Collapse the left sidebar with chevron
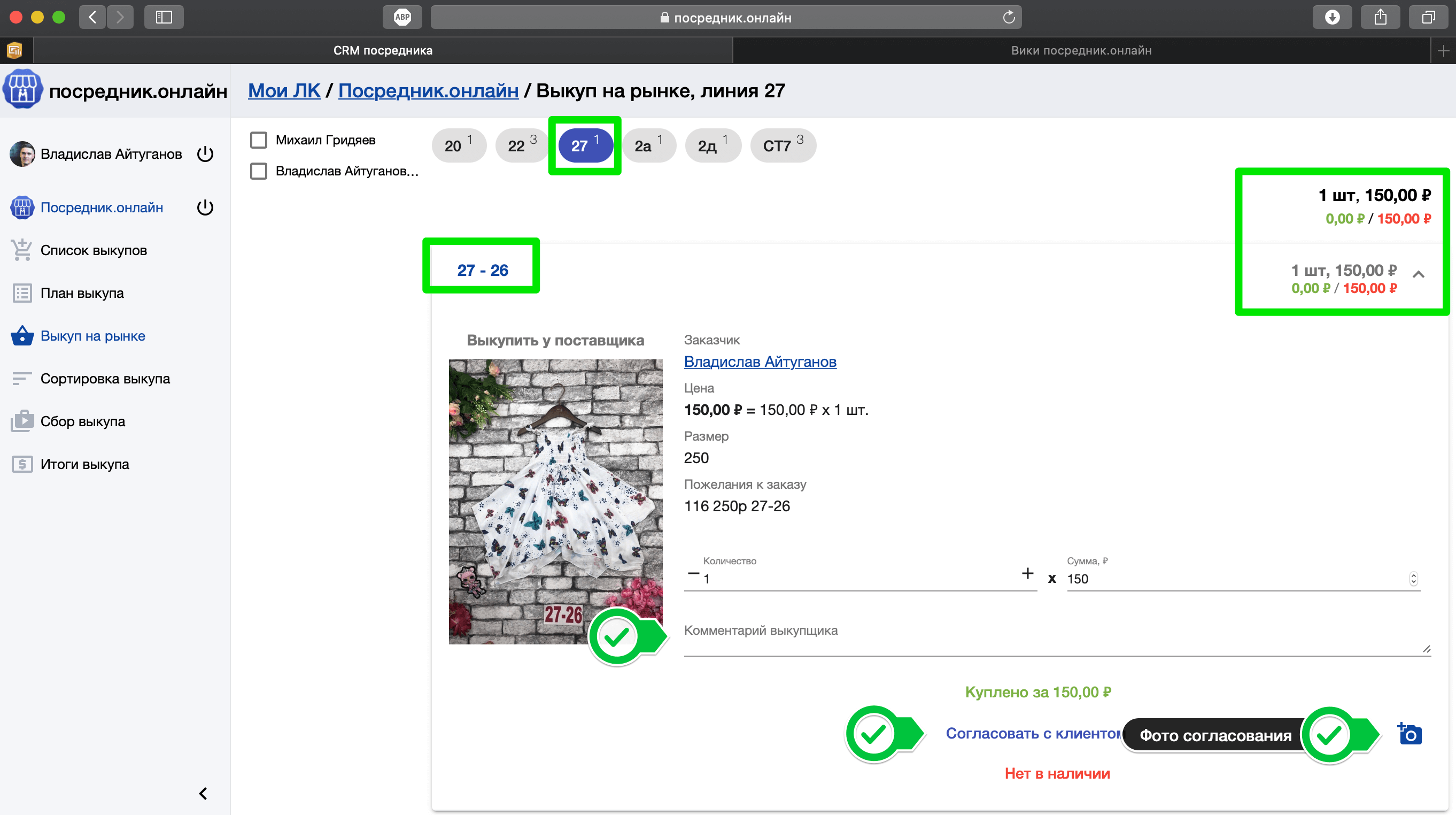 click(203, 793)
